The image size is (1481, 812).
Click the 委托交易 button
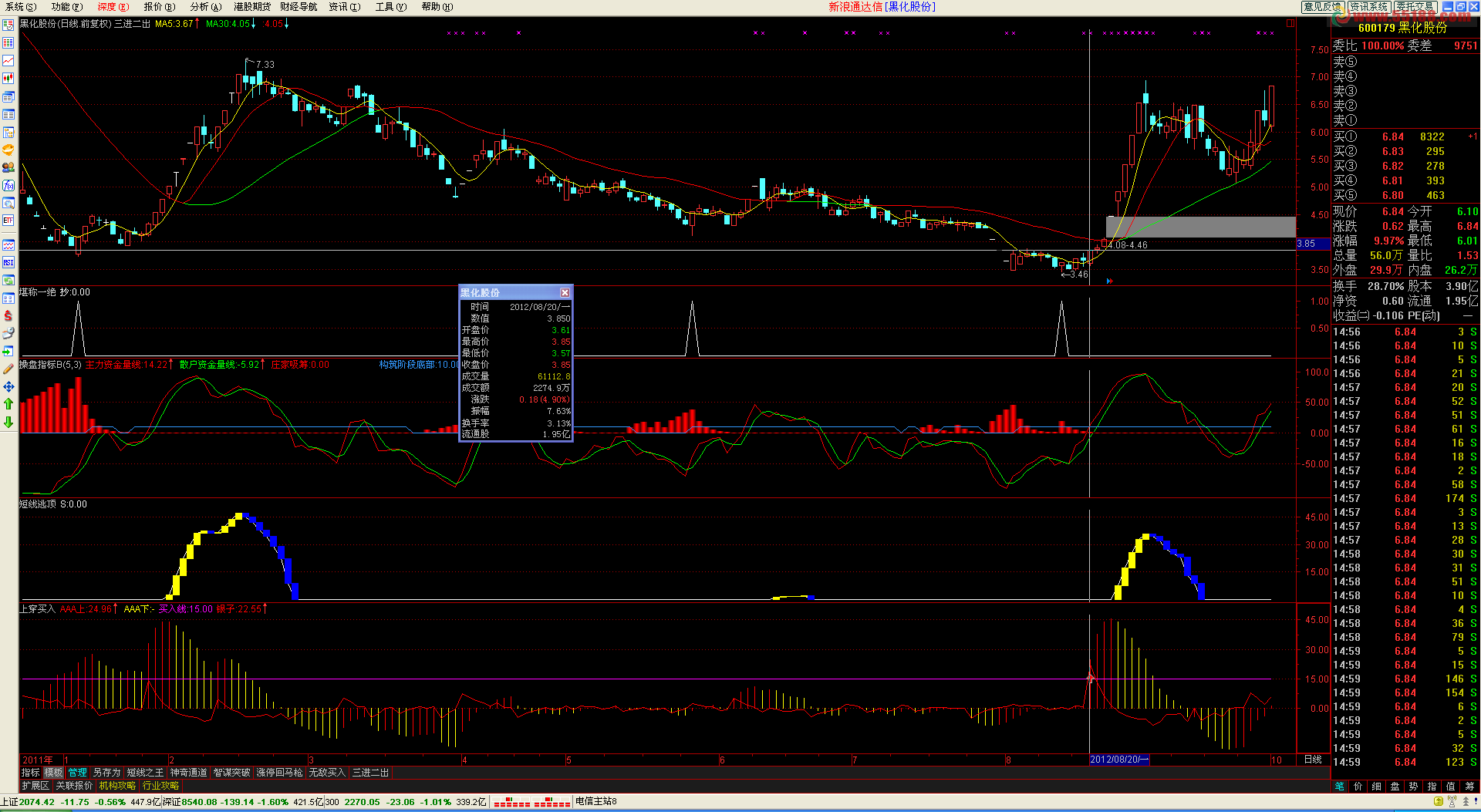coord(1415,6)
